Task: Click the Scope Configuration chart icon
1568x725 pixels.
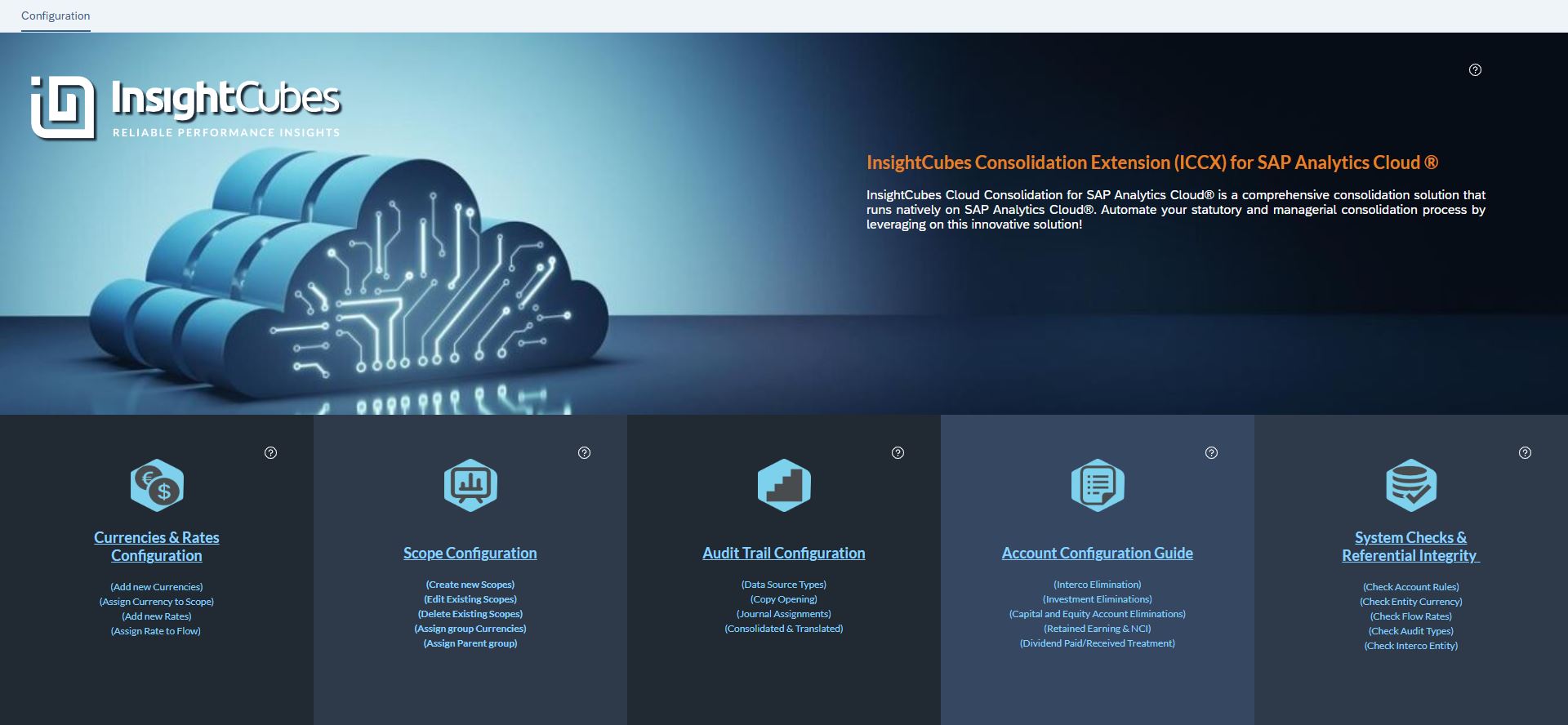Action: [470, 485]
